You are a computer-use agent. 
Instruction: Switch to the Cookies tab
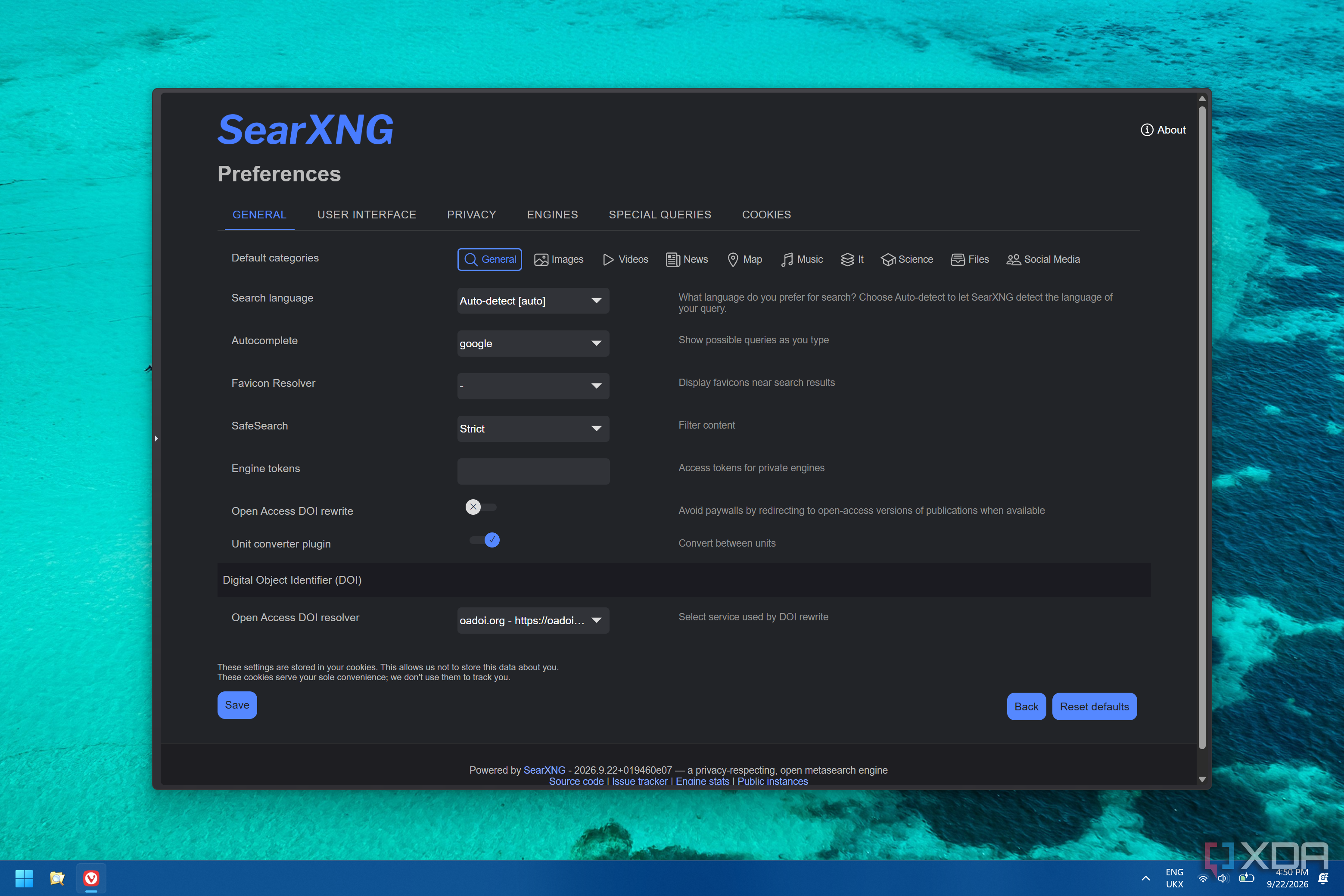pos(766,214)
